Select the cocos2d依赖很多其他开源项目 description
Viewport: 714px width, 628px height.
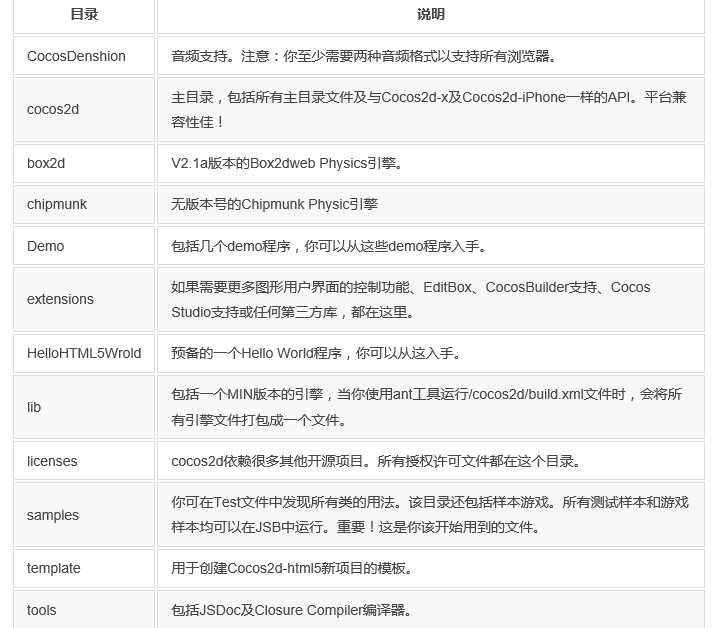377,461
